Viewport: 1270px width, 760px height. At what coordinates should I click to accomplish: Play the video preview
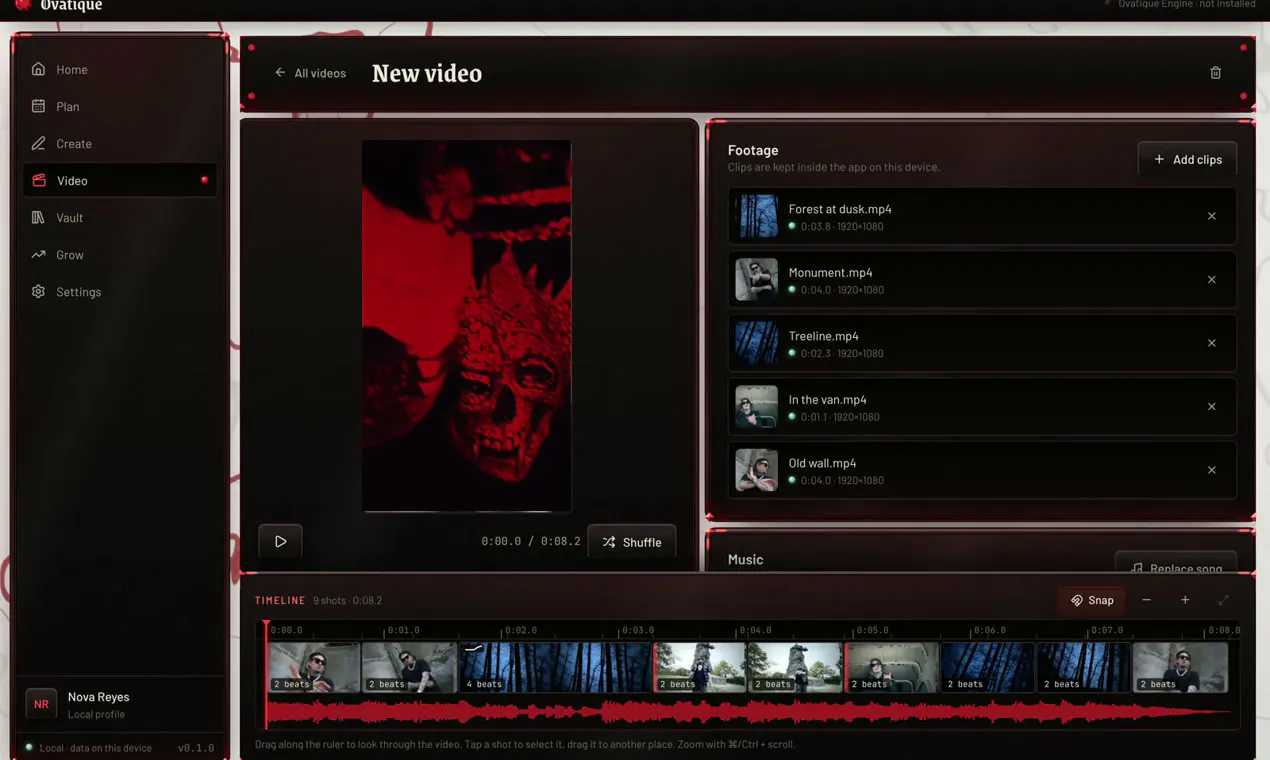(280, 541)
